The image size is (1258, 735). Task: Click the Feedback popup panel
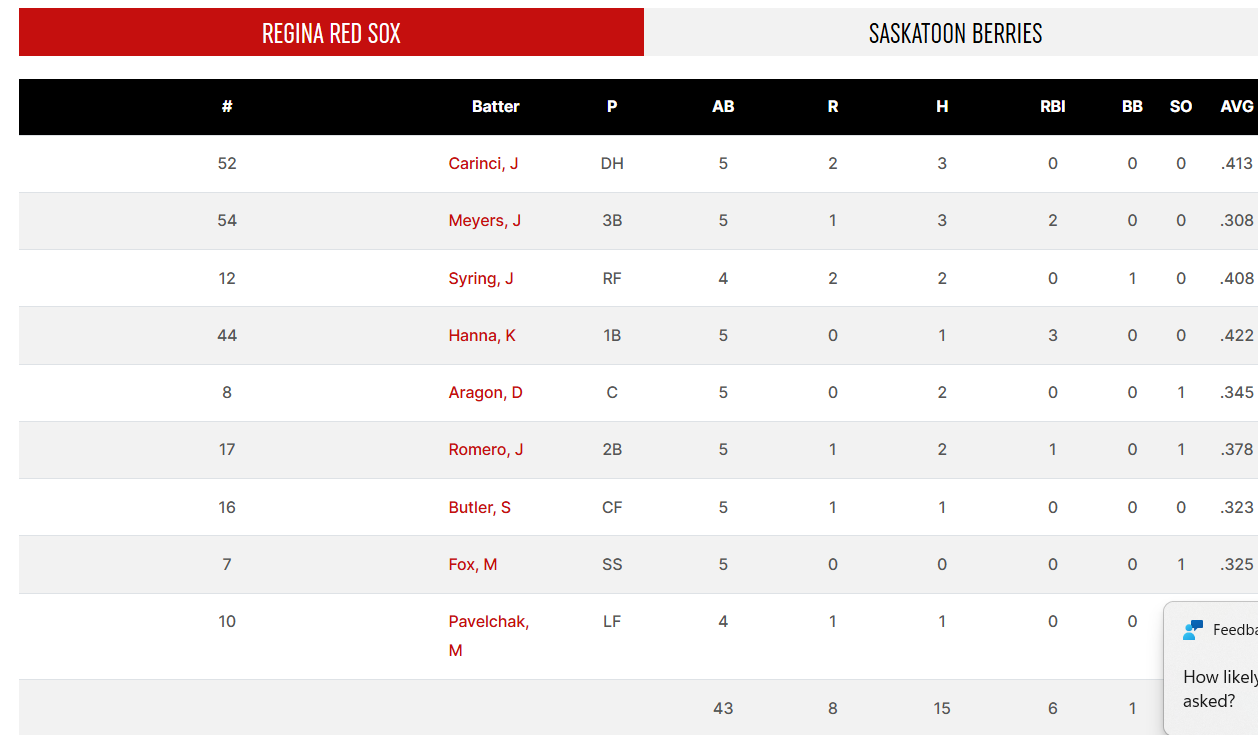[x=1211, y=668]
